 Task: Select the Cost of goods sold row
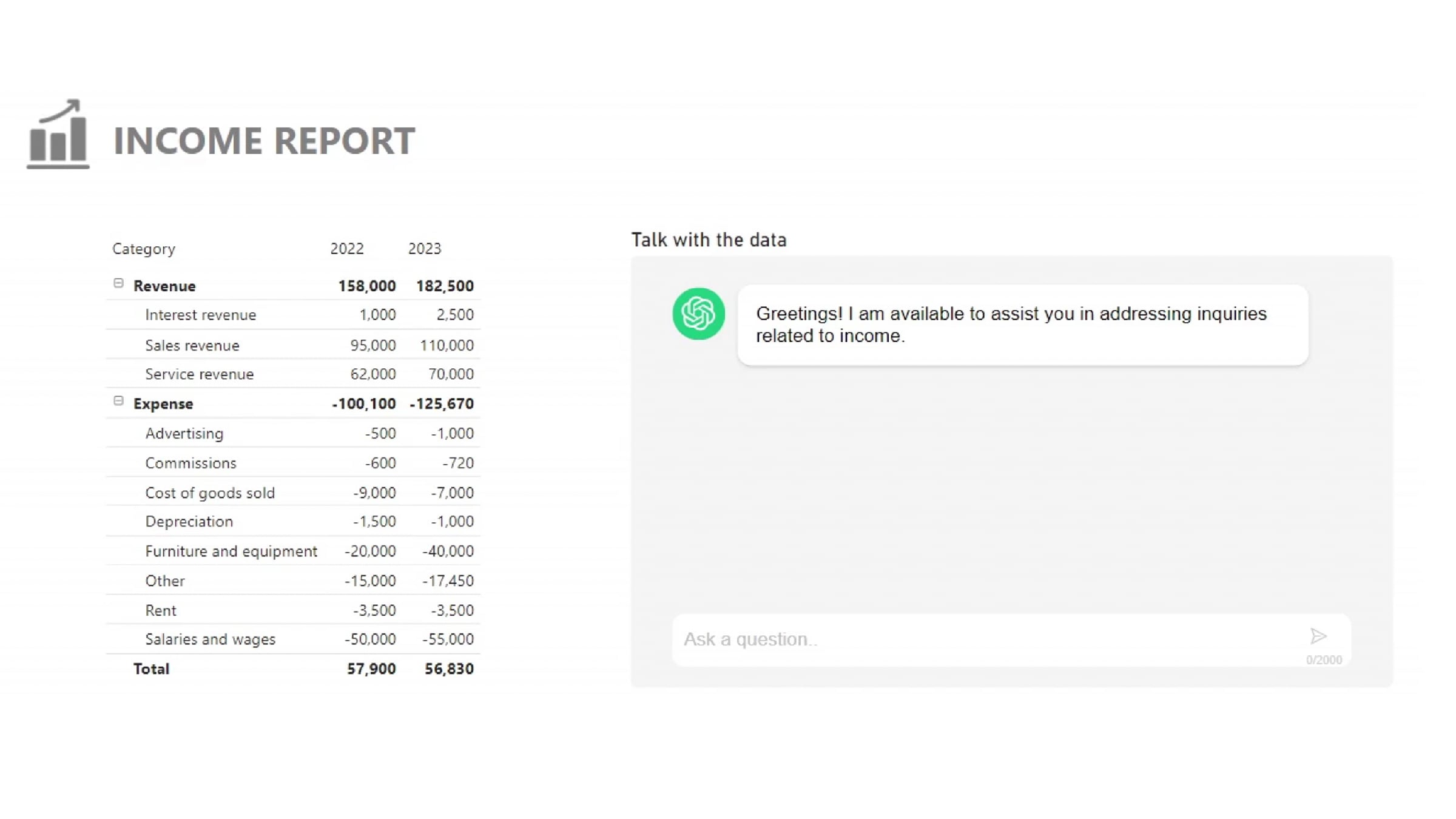(x=210, y=493)
